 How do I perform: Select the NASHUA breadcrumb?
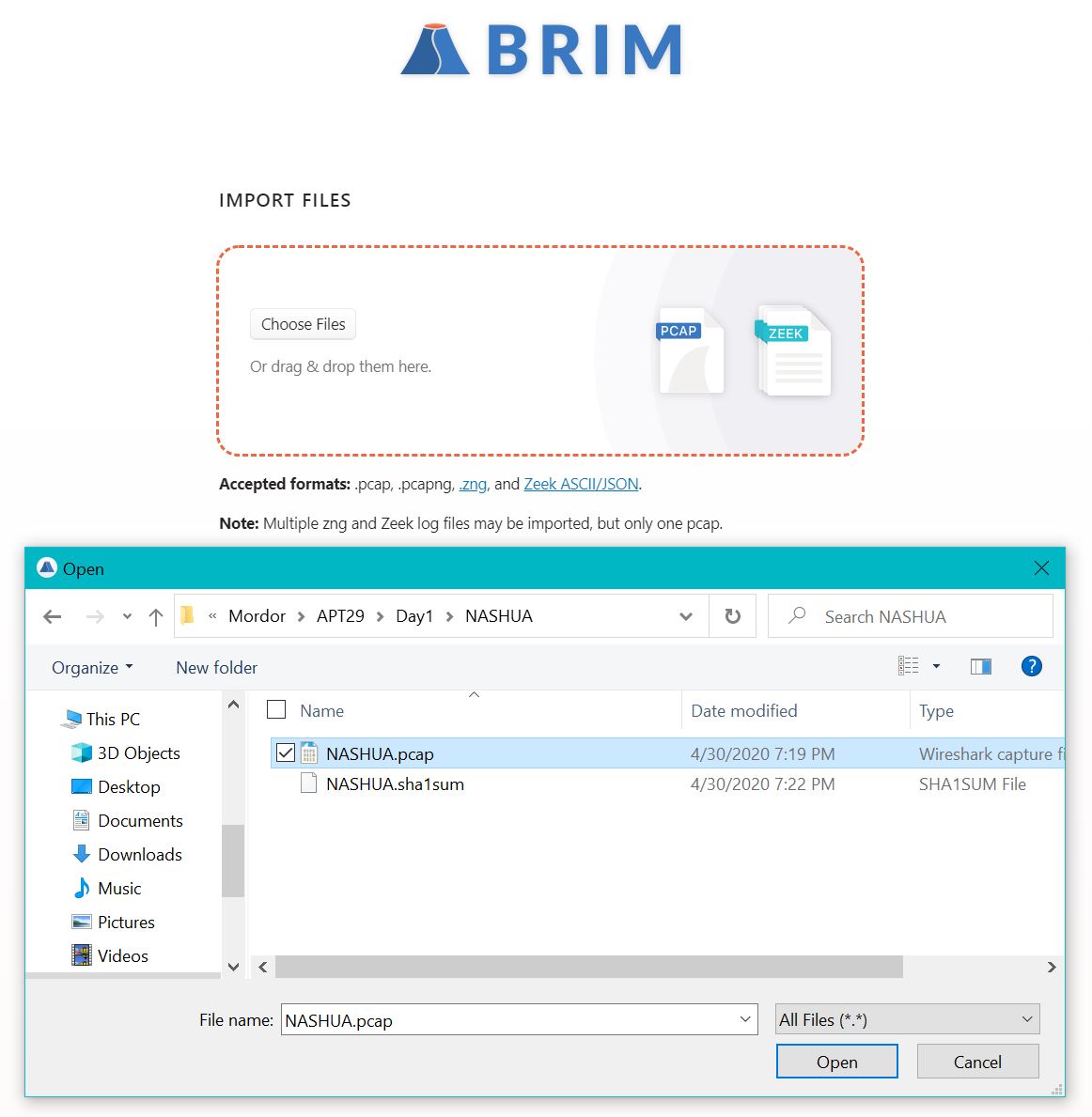[x=499, y=615]
